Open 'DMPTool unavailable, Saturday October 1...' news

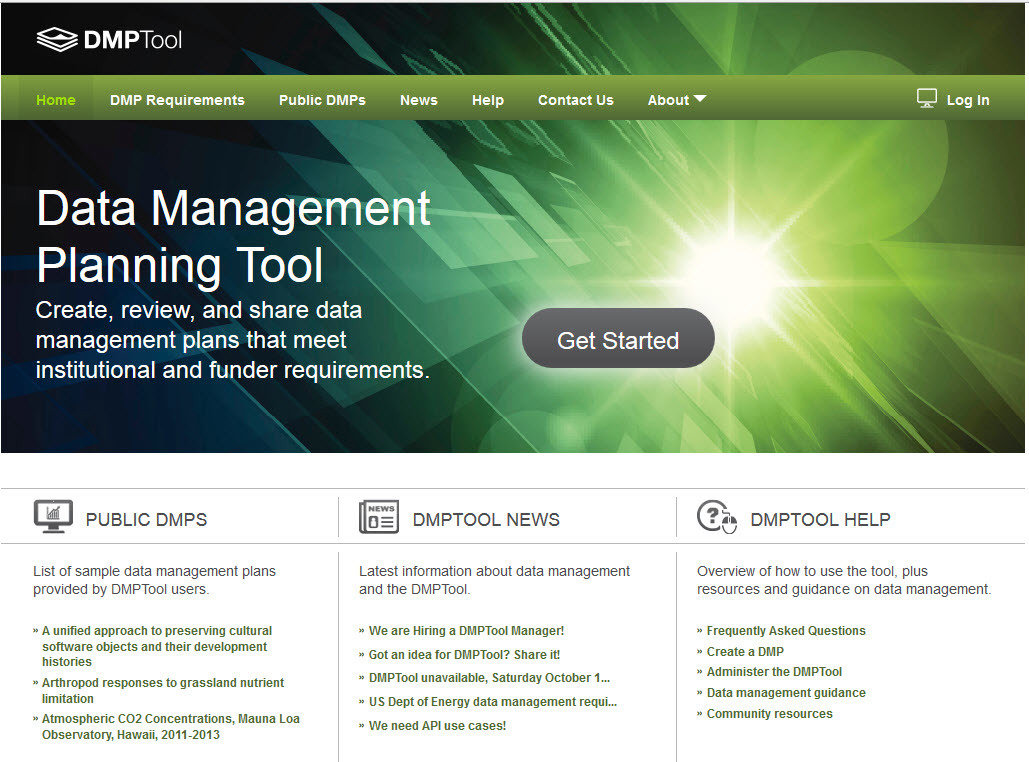tap(489, 677)
